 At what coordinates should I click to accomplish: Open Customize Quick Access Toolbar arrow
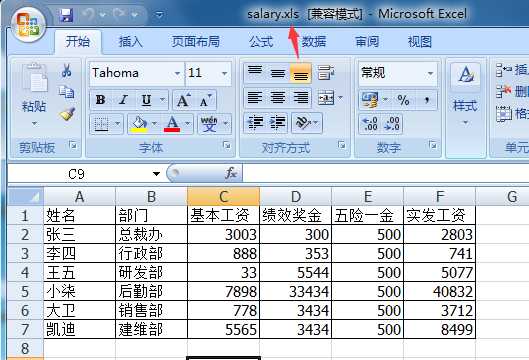tap(159, 15)
